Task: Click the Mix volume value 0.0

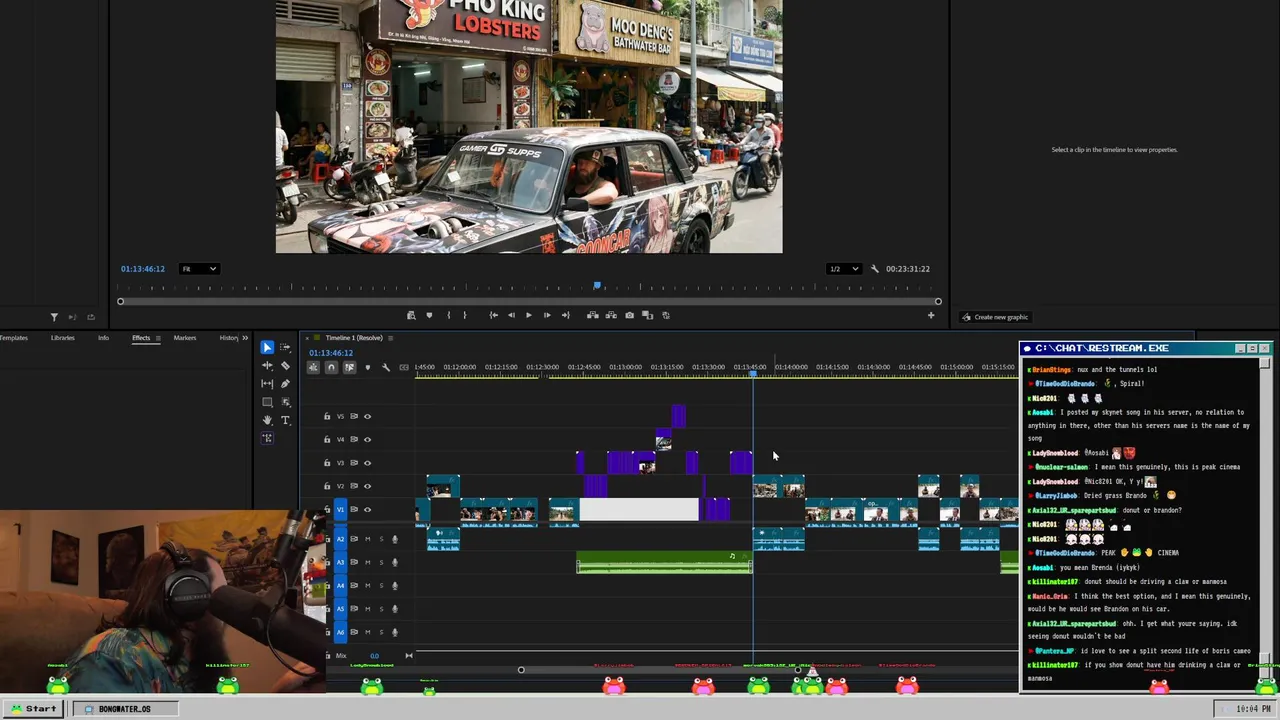Action: [x=374, y=656]
